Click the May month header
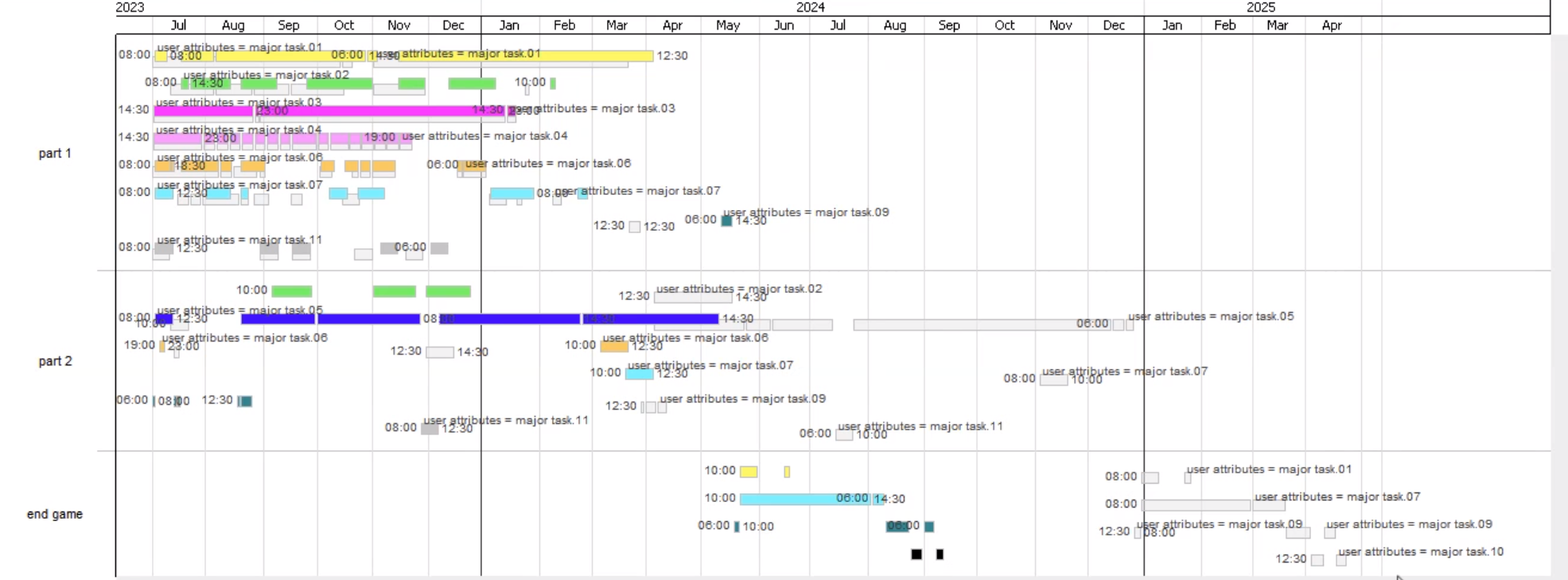The height and width of the screenshot is (580, 1568). 727,25
